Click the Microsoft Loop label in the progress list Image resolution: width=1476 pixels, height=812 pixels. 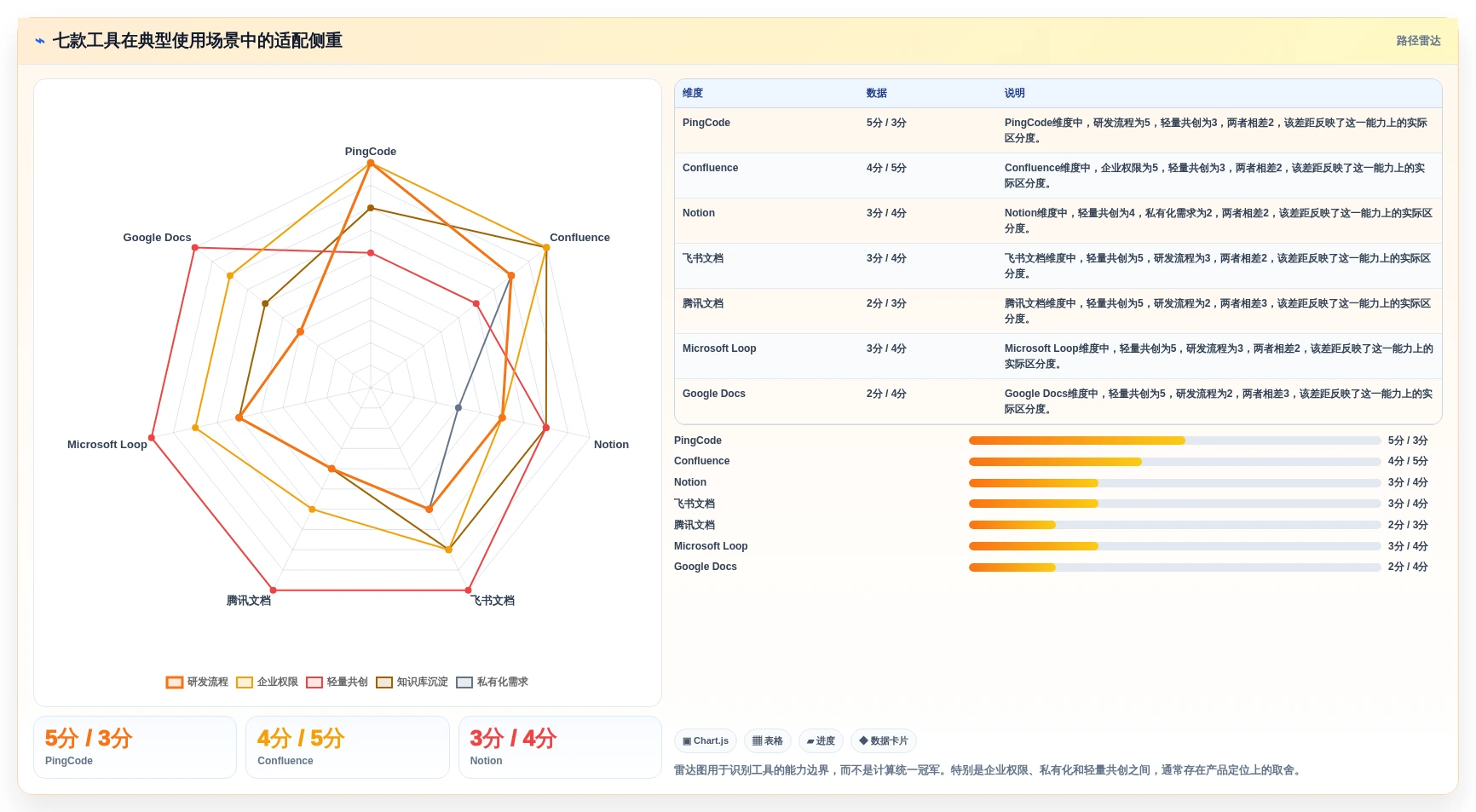(711, 546)
